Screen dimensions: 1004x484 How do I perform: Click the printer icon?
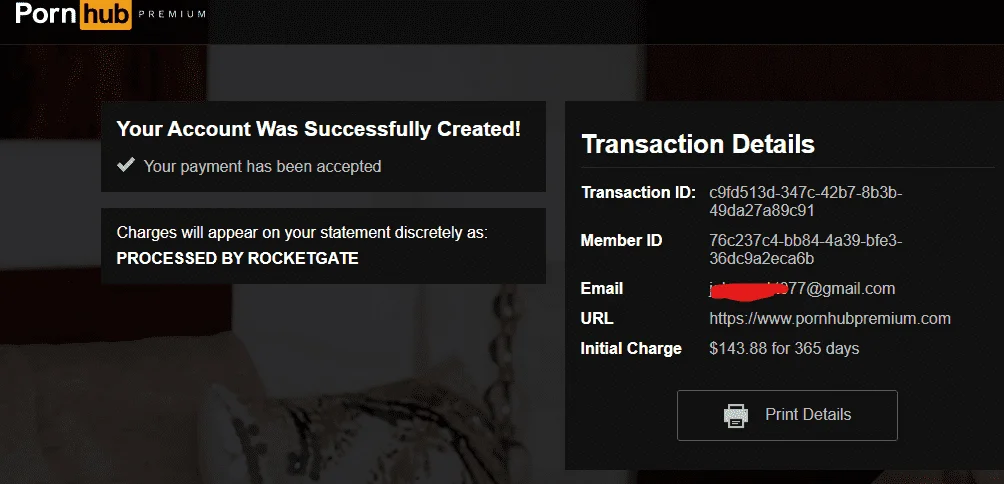[736, 415]
